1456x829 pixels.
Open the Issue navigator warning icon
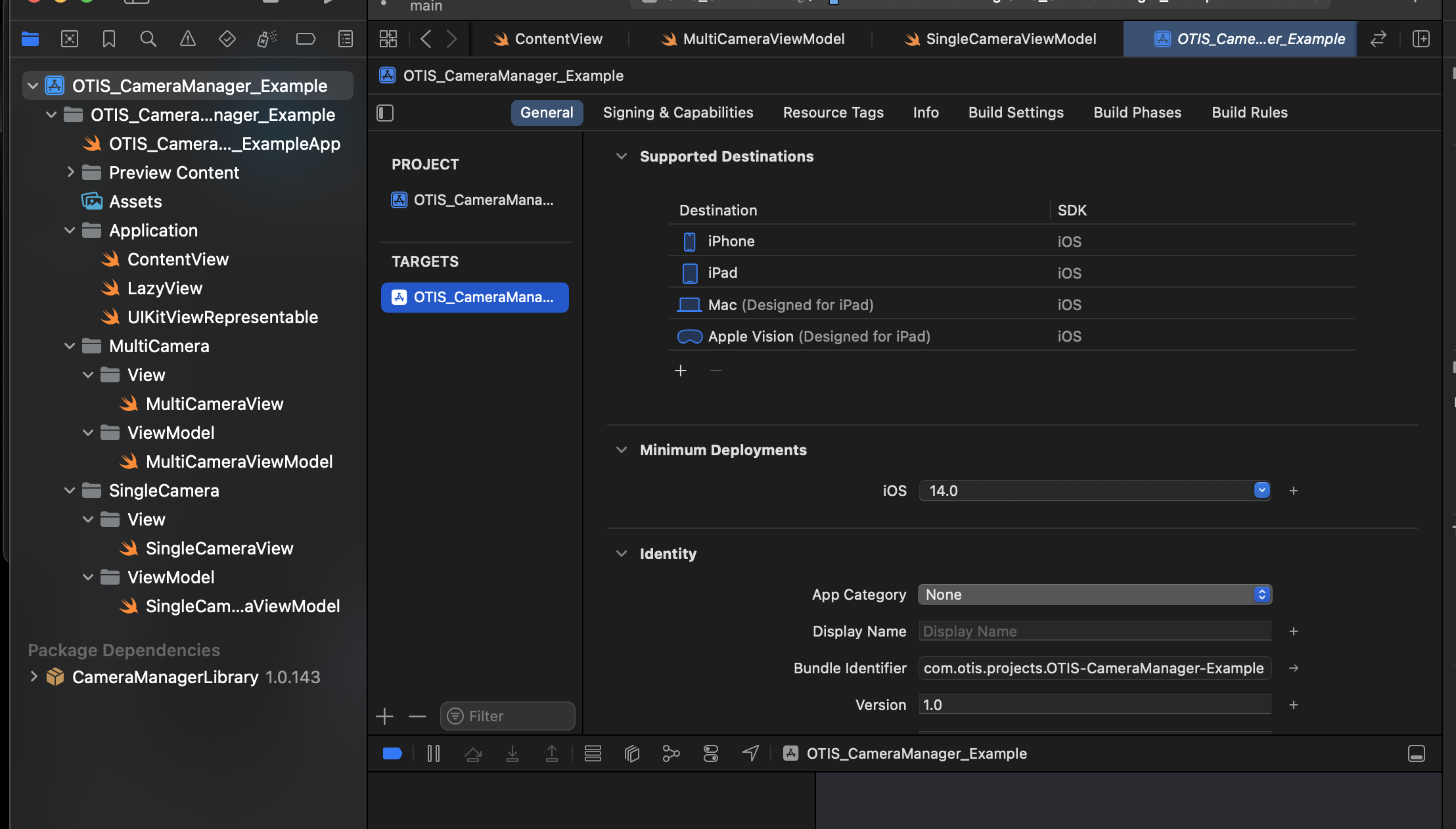(188, 39)
